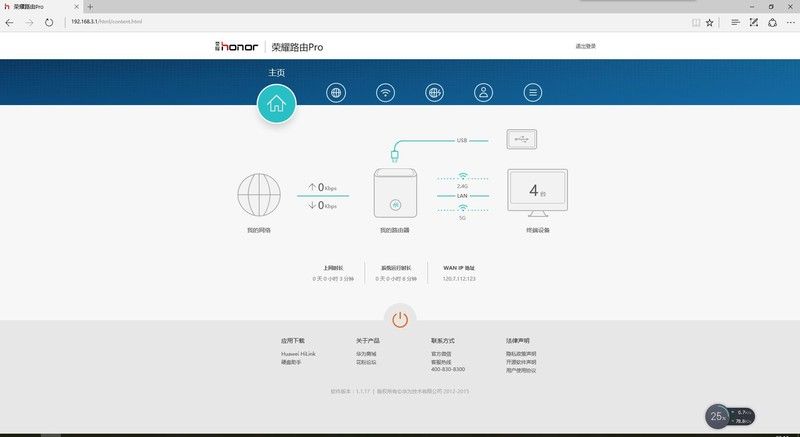Open the 隐私政策声明 link
Viewport: 800px width, 437px height.
click(x=521, y=353)
